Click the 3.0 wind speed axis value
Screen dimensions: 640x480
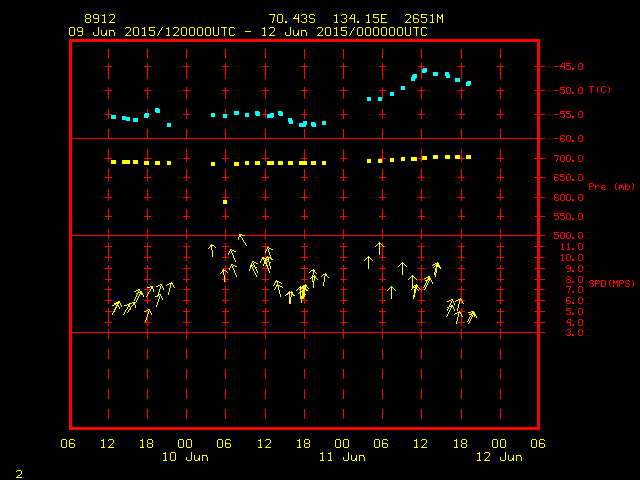click(x=574, y=333)
